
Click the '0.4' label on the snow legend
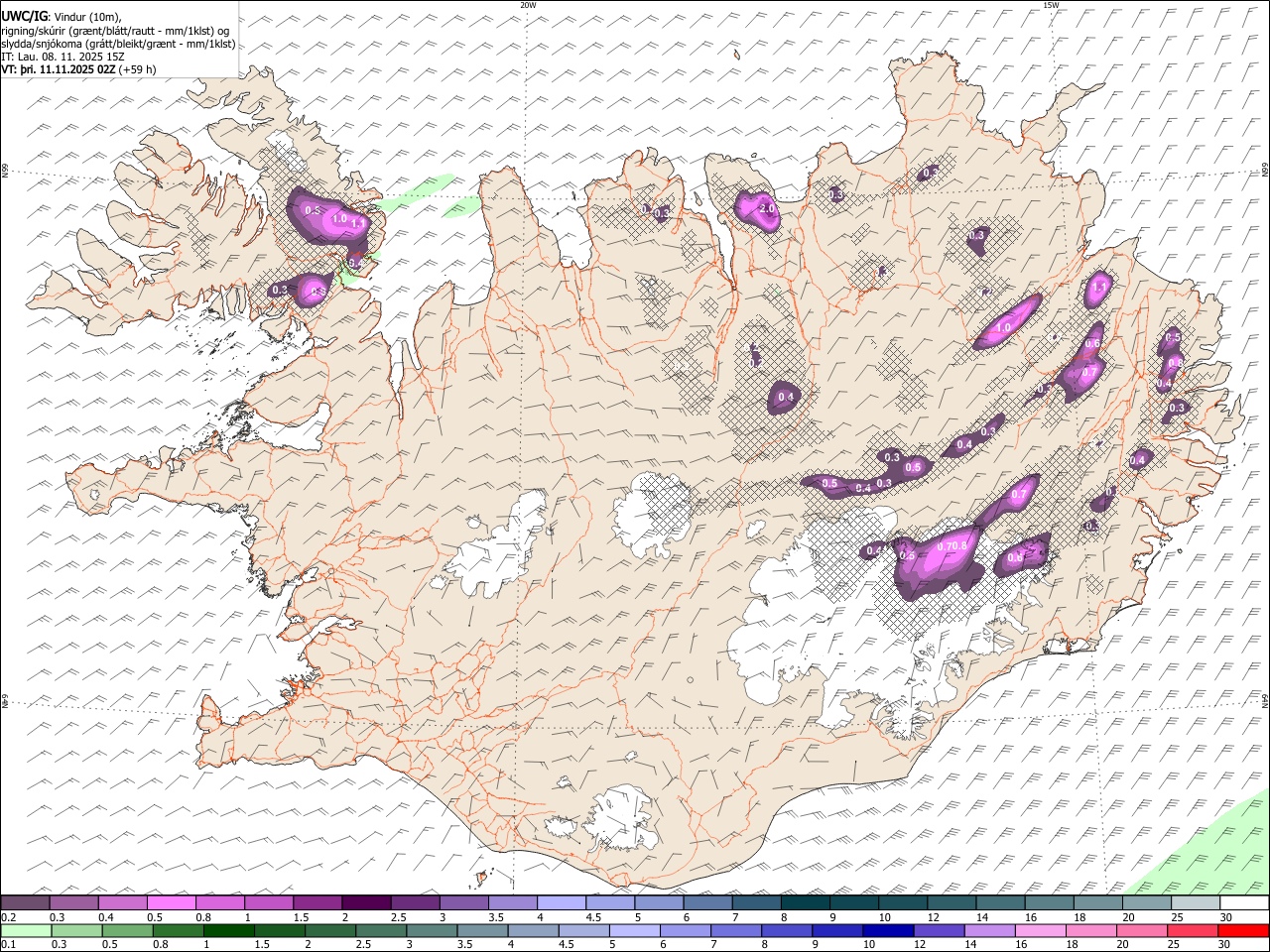(106, 917)
